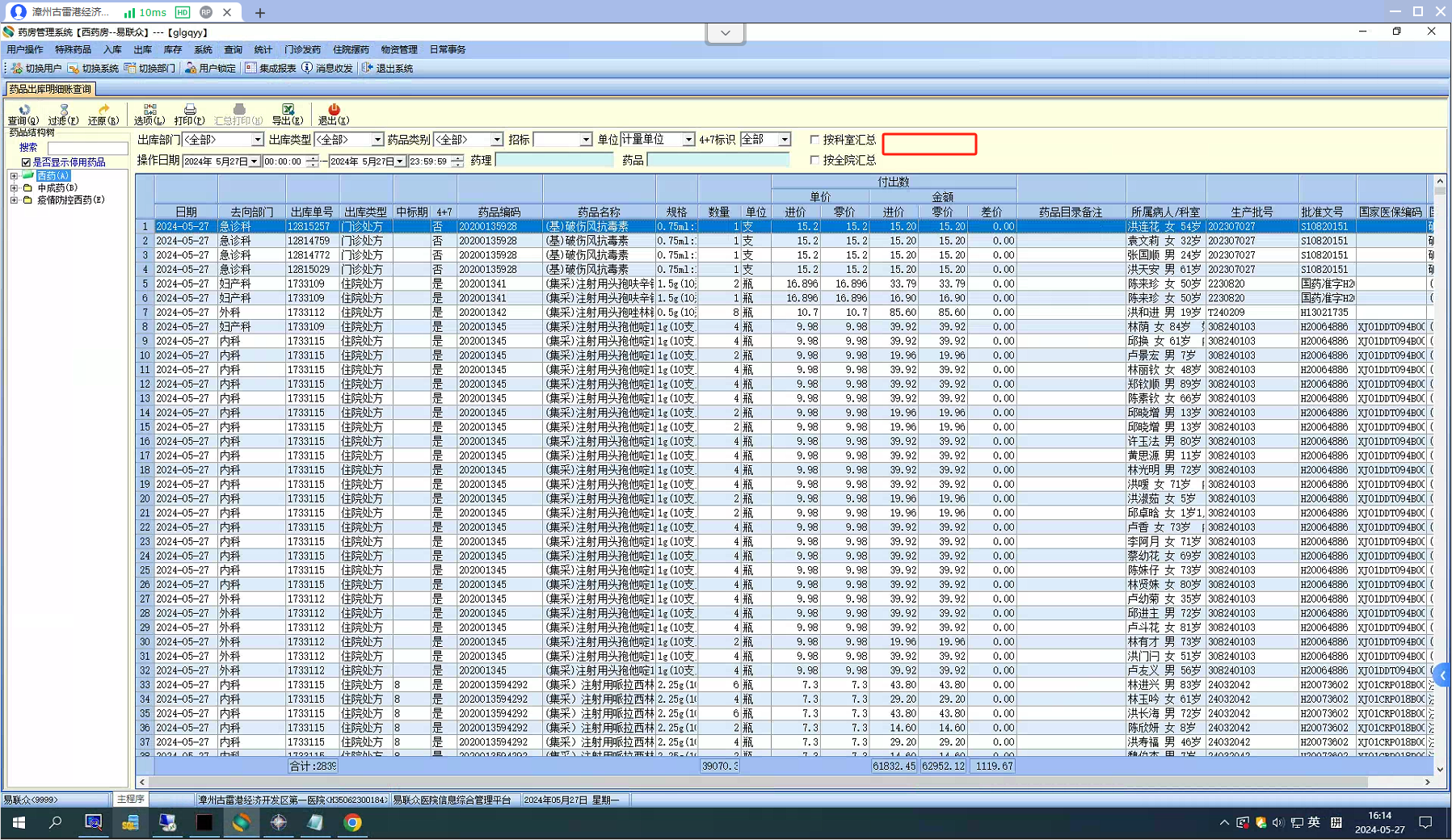Expand the 中成药(B) tree node

(x=14, y=188)
